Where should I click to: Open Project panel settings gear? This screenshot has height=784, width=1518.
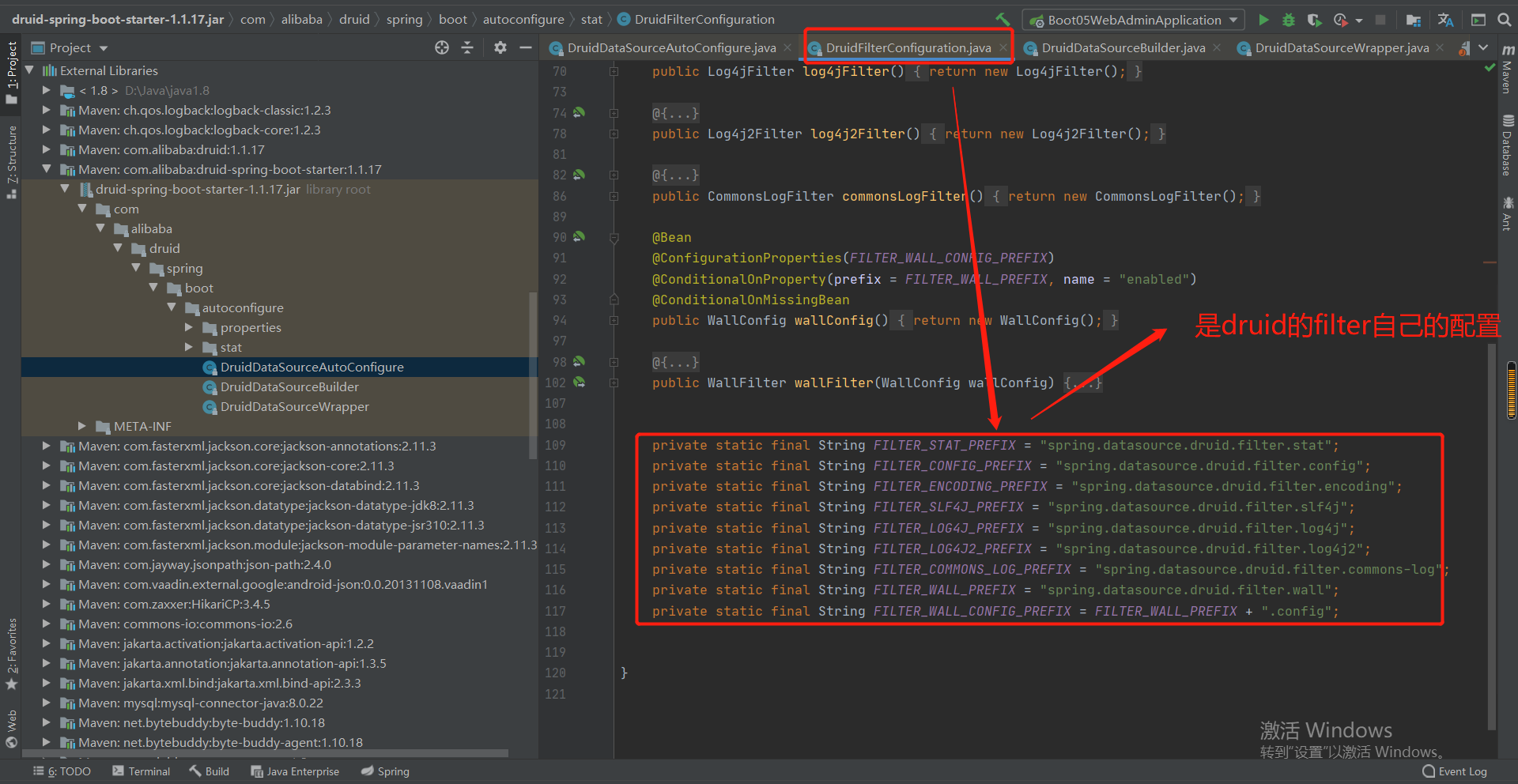pyautogui.click(x=500, y=47)
